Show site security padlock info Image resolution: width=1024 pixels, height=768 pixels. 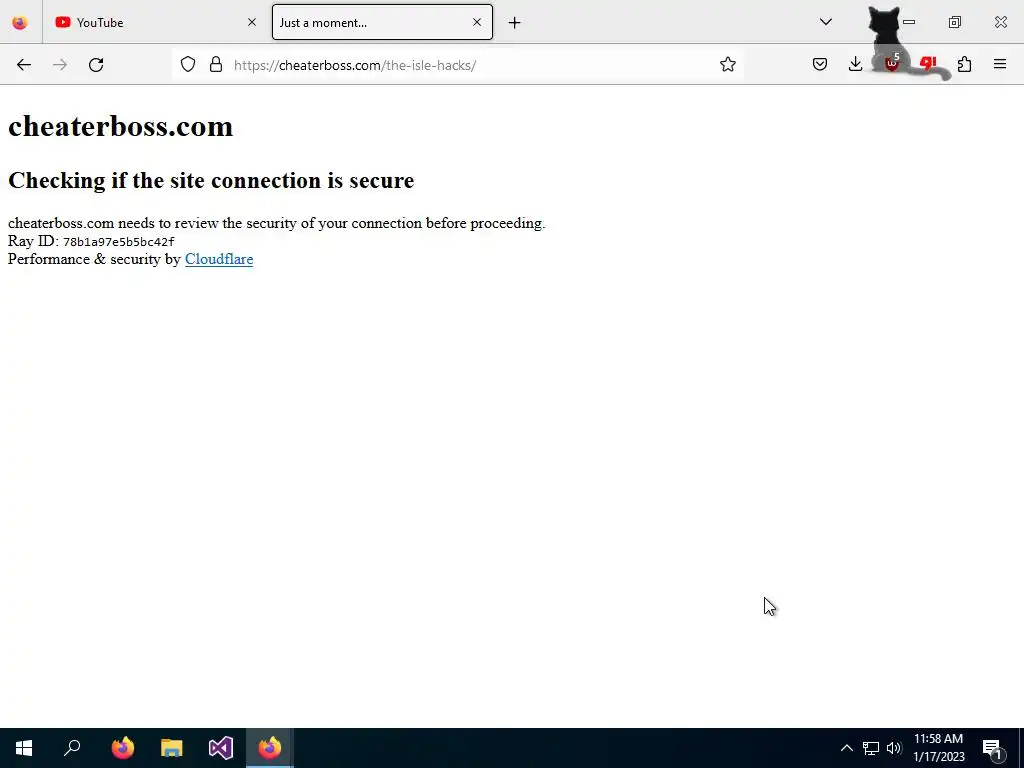click(216, 65)
